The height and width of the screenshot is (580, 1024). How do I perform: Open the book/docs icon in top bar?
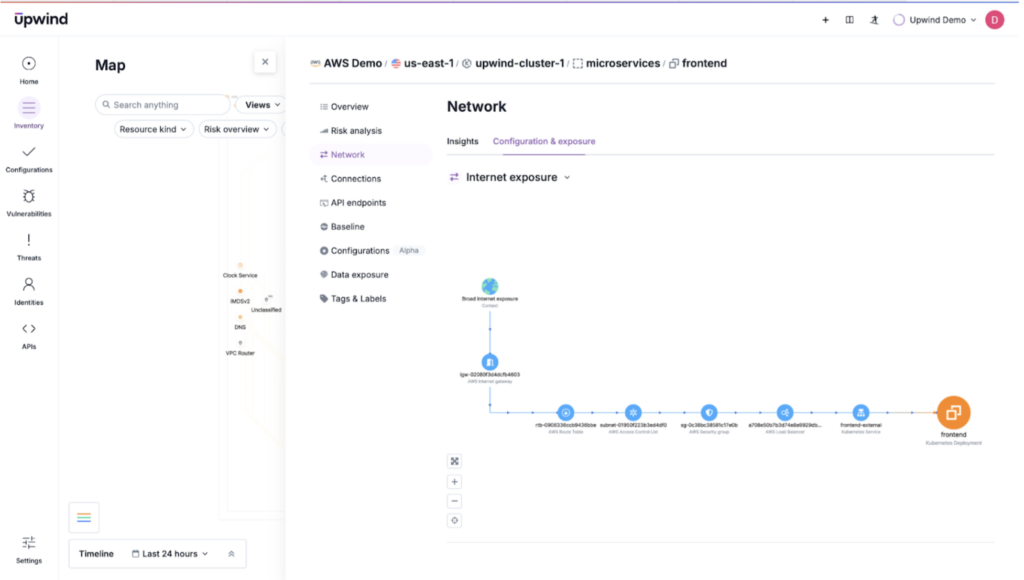pyautogui.click(x=850, y=20)
